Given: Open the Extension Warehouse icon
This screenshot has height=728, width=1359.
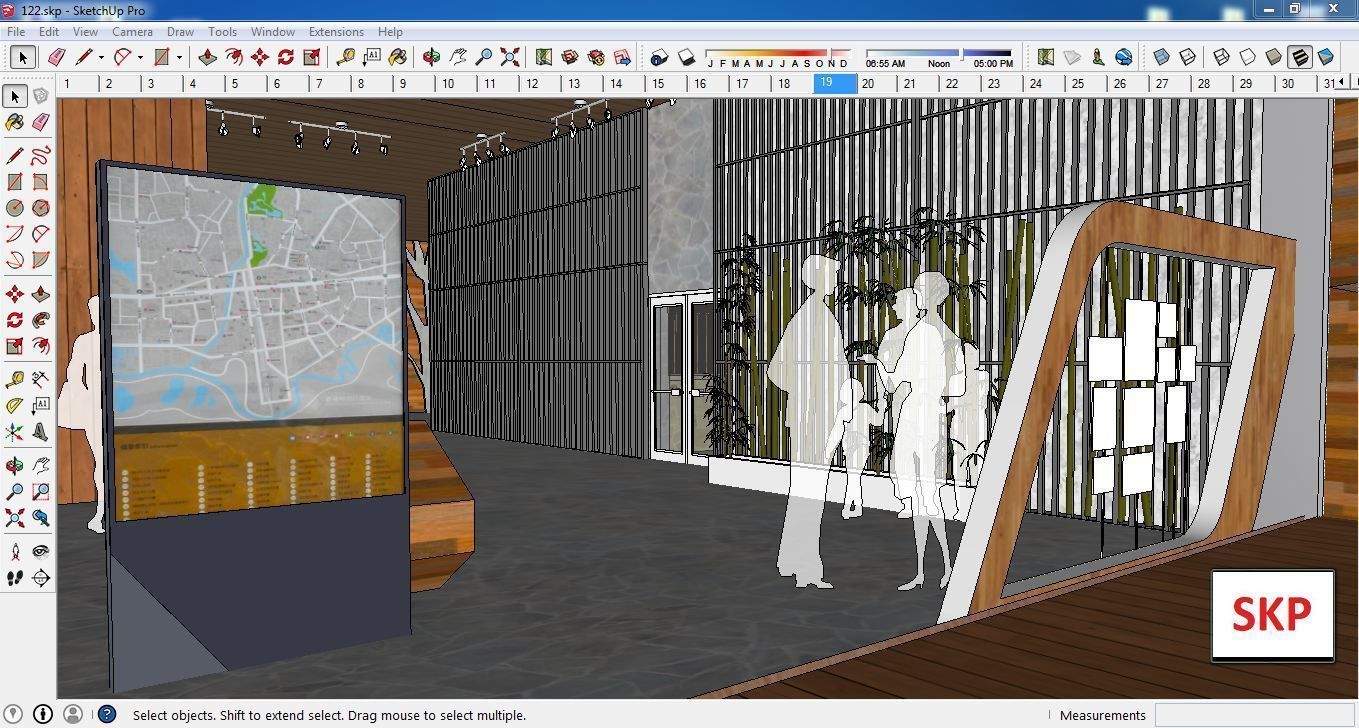Looking at the screenshot, I should point(596,57).
